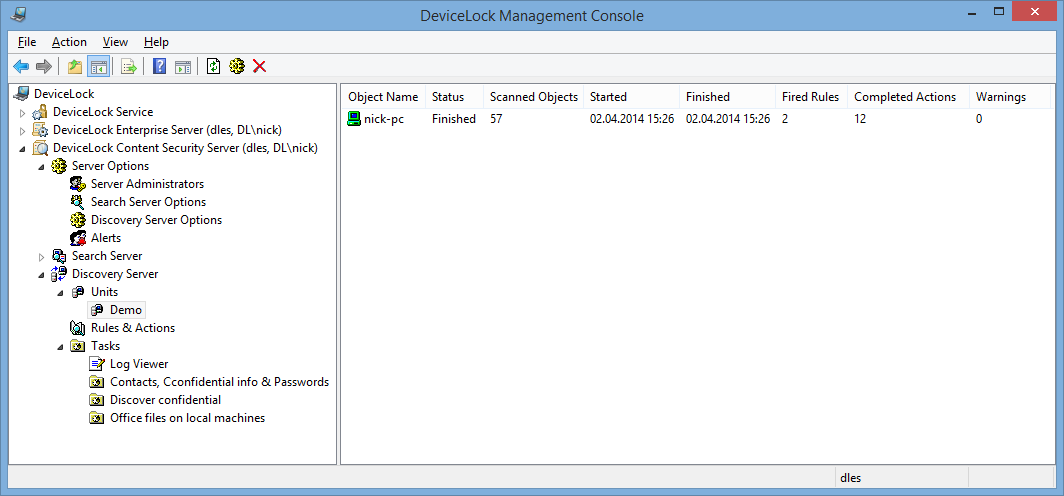Toggle Show/Hide Console Tree toolbar button
The height and width of the screenshot is (496, 1064).
(98, 66)
